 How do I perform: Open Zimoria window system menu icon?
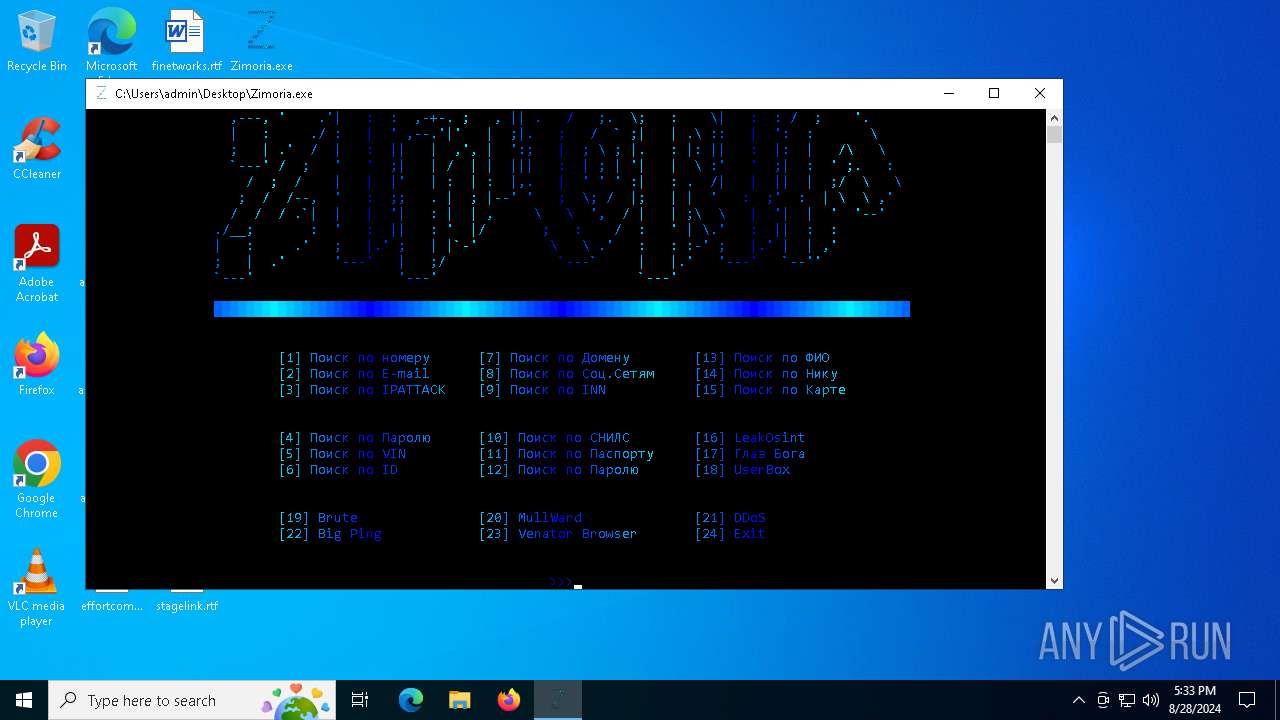(x=101, y=93)
